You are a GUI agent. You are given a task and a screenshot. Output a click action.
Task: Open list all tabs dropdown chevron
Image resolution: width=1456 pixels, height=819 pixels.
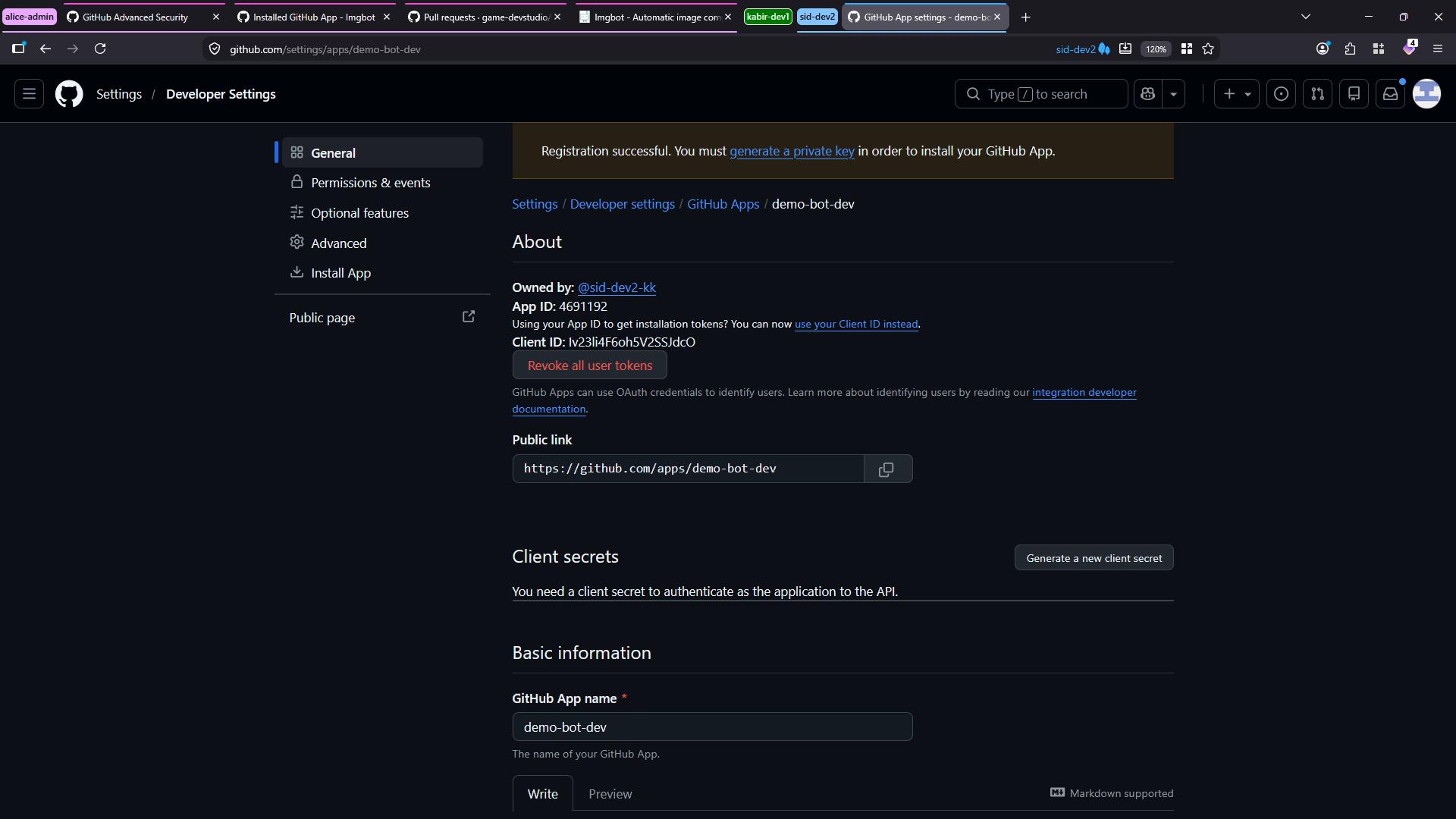click(1305, 17)
